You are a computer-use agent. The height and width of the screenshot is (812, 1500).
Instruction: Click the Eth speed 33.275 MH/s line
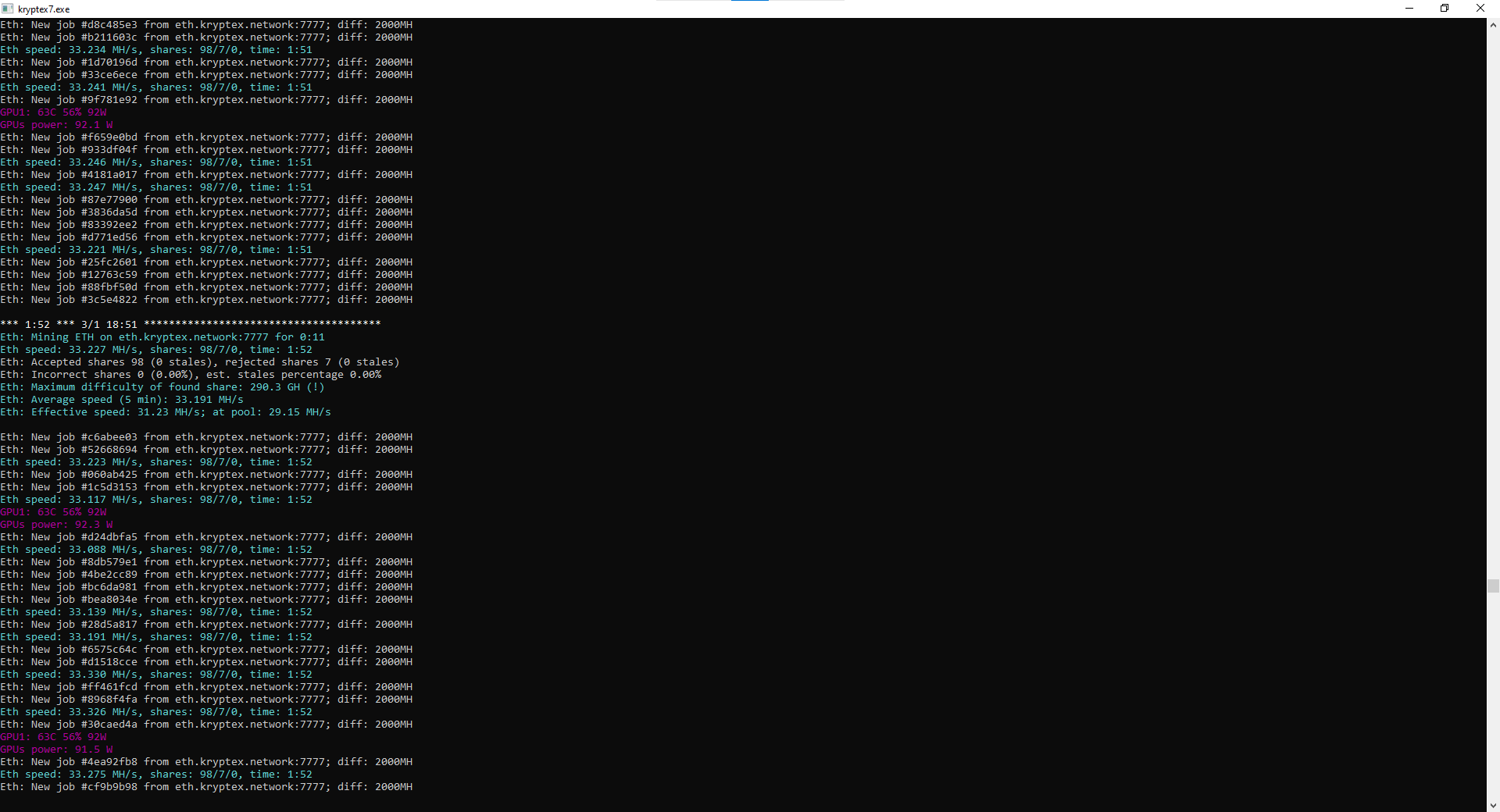[x=156, y=775]
